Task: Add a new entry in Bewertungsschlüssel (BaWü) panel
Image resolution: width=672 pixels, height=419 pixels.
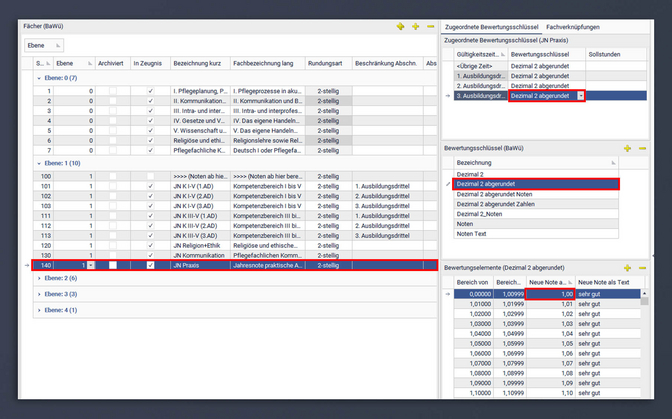Action: tap(627, 148)
